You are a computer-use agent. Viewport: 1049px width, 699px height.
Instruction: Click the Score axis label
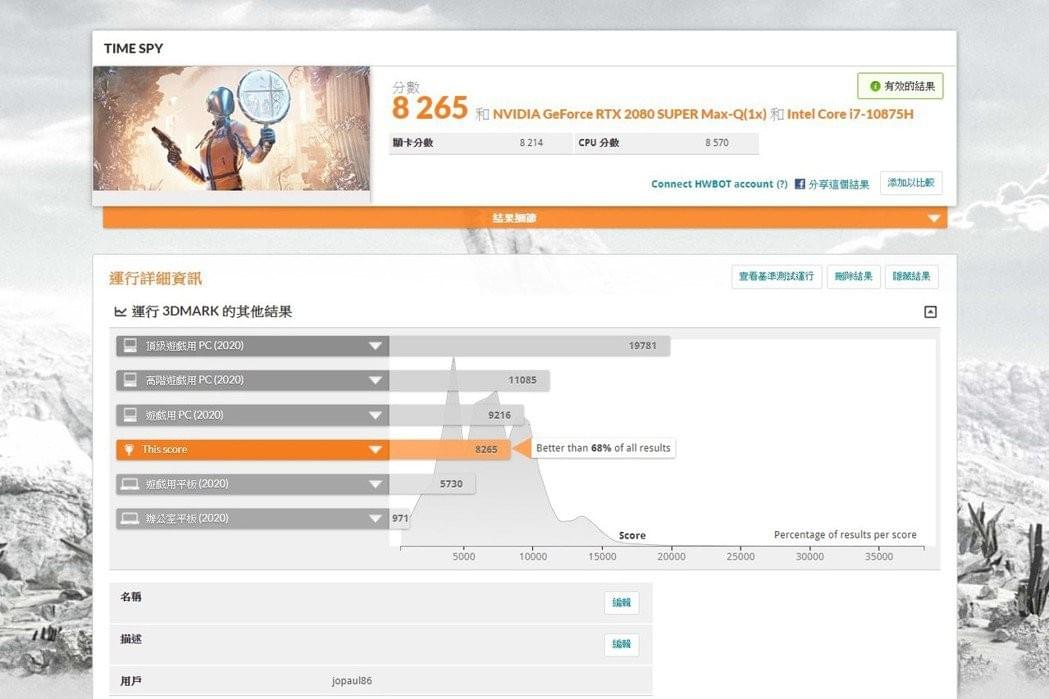coord(632,535)
